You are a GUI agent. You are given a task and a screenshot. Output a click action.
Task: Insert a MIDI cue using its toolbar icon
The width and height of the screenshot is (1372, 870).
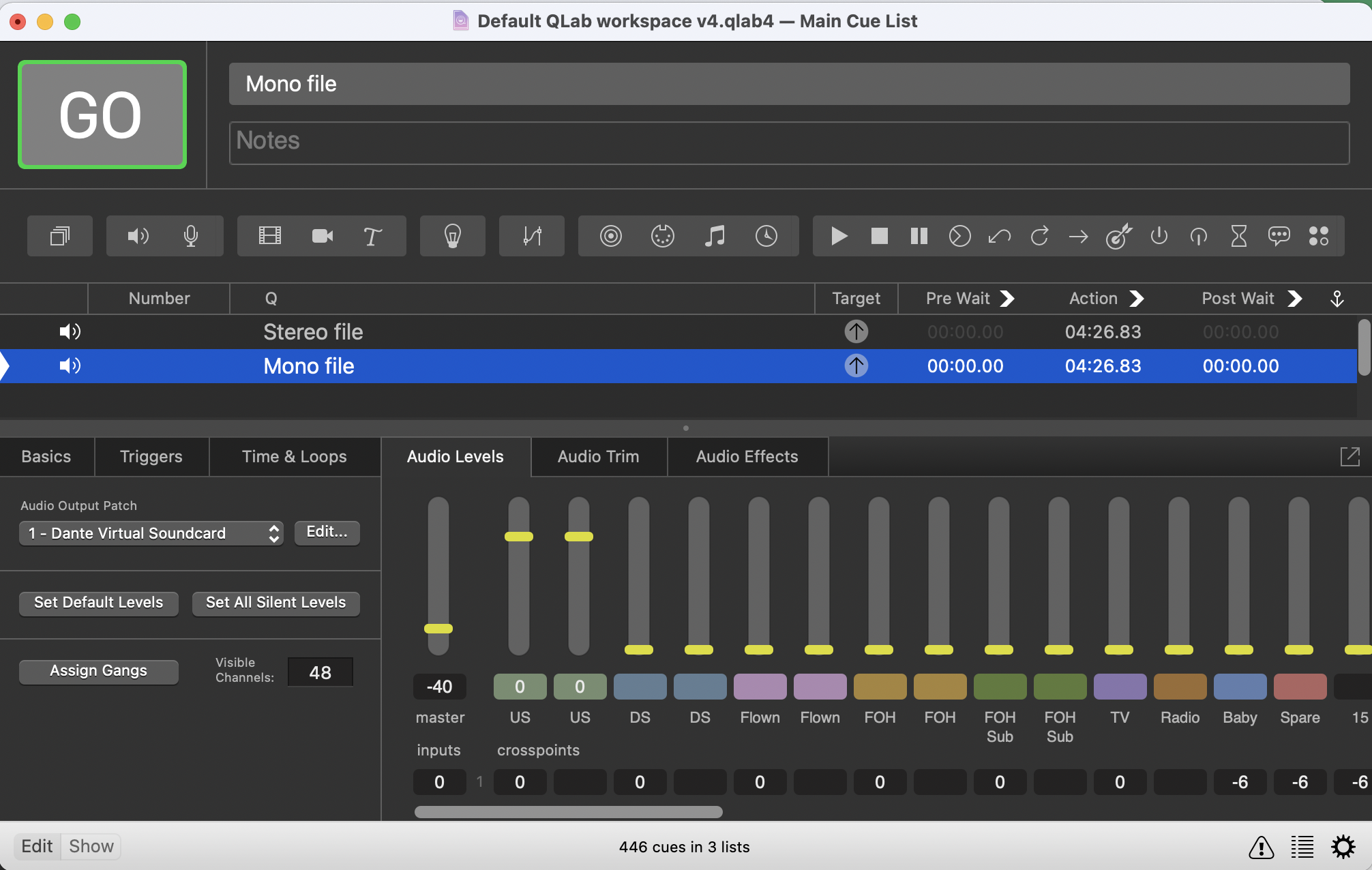663,236
